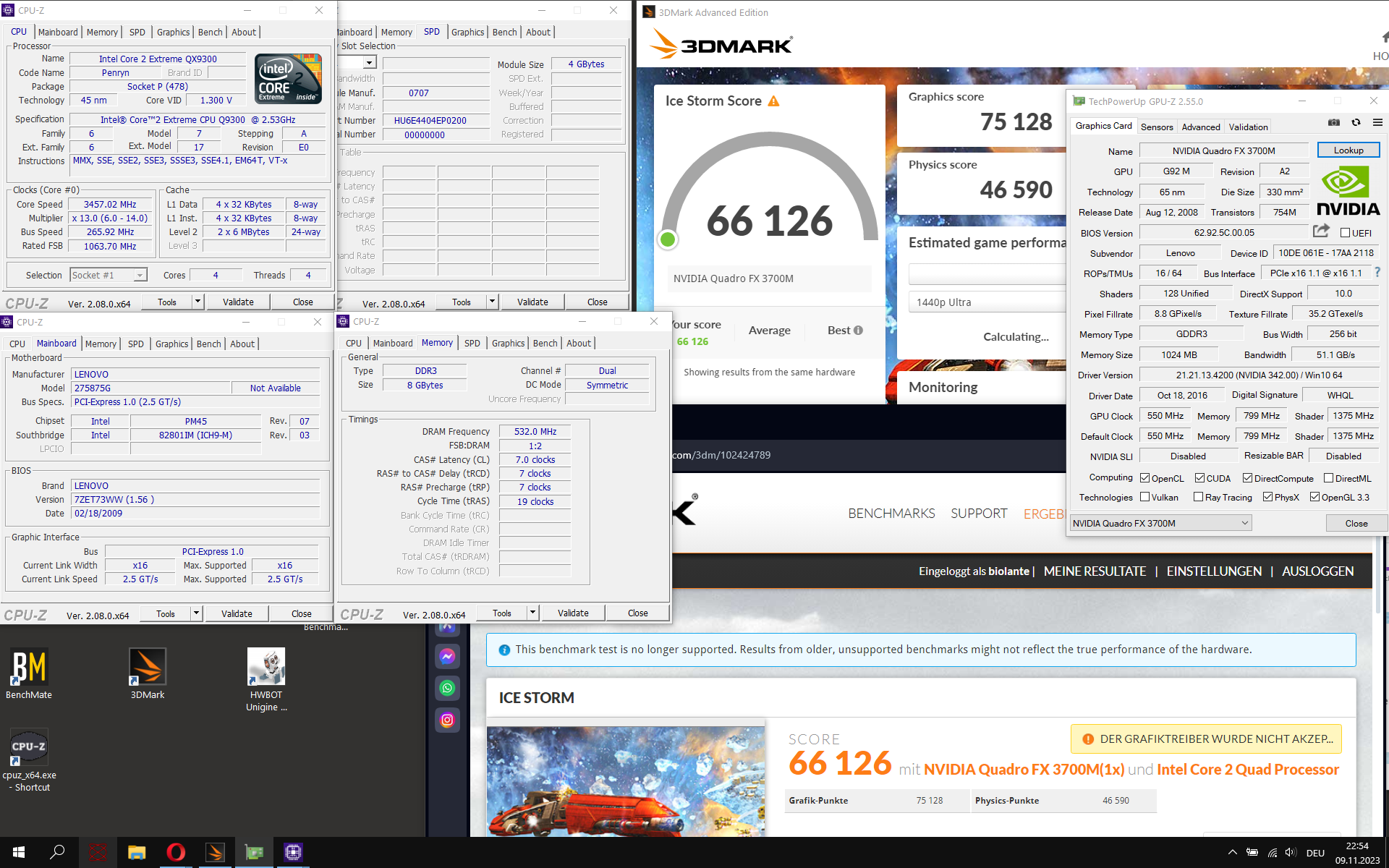The image size is (1389, 868).
Task: Click the Instagram sidebar icon
Action: point(447,720)
